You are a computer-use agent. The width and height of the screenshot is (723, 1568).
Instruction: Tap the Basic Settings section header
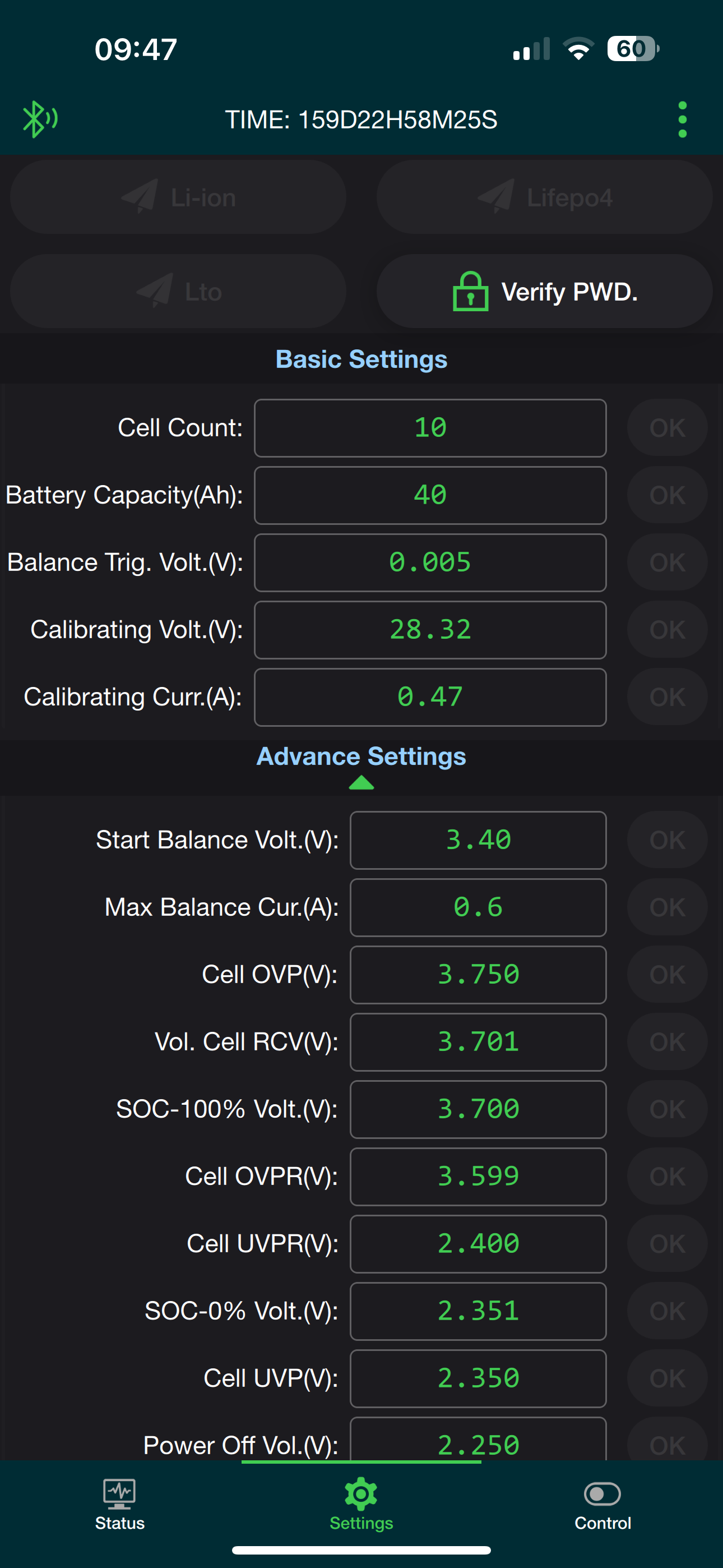point(361,359)
